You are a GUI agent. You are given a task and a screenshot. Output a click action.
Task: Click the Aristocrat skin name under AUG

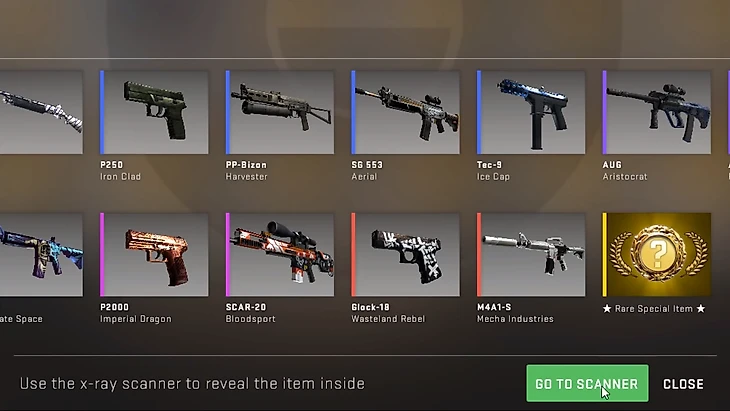pyautogui.click(x=625, y=176)
